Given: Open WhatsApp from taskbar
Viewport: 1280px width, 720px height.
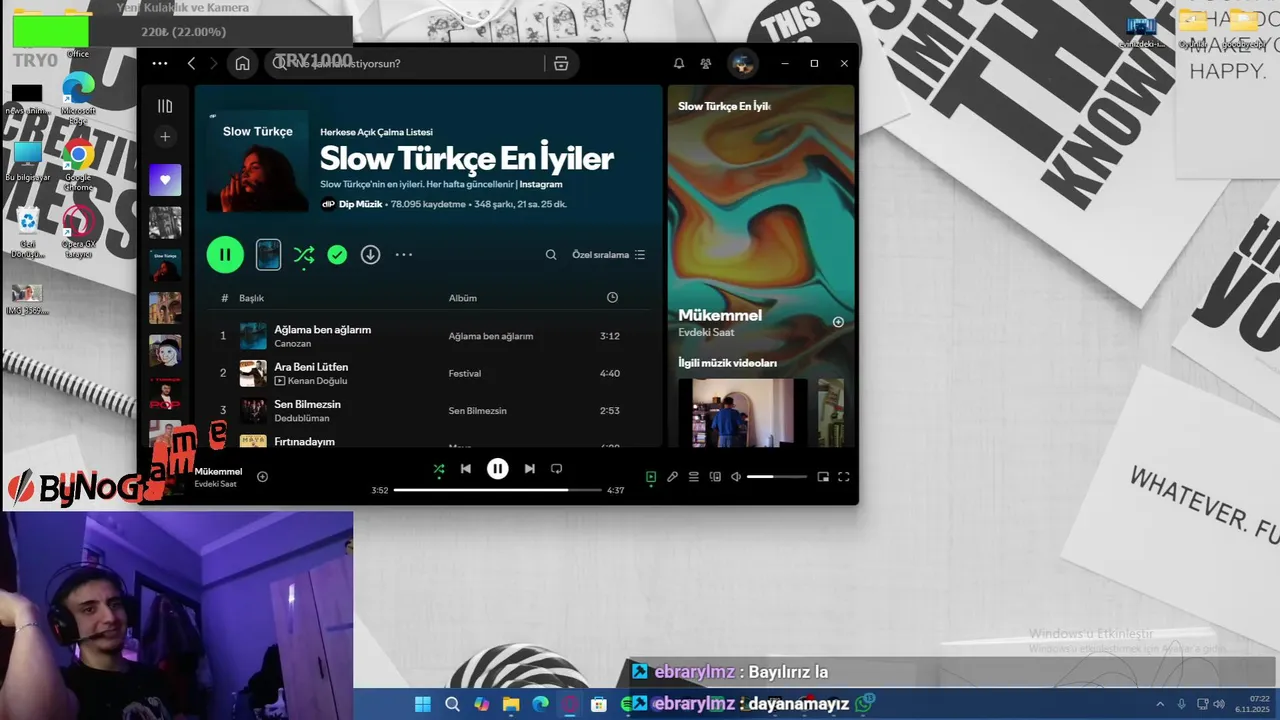Looking at the screenshot, I should [865, 703].
